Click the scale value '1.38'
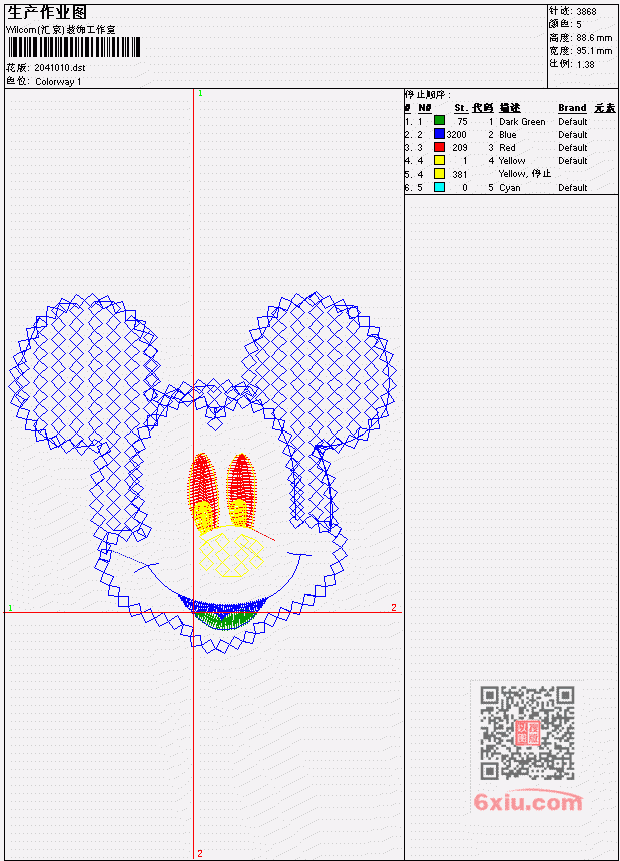Image resolution: width=620 pixels, height=861 pixels. coord(585,64)
